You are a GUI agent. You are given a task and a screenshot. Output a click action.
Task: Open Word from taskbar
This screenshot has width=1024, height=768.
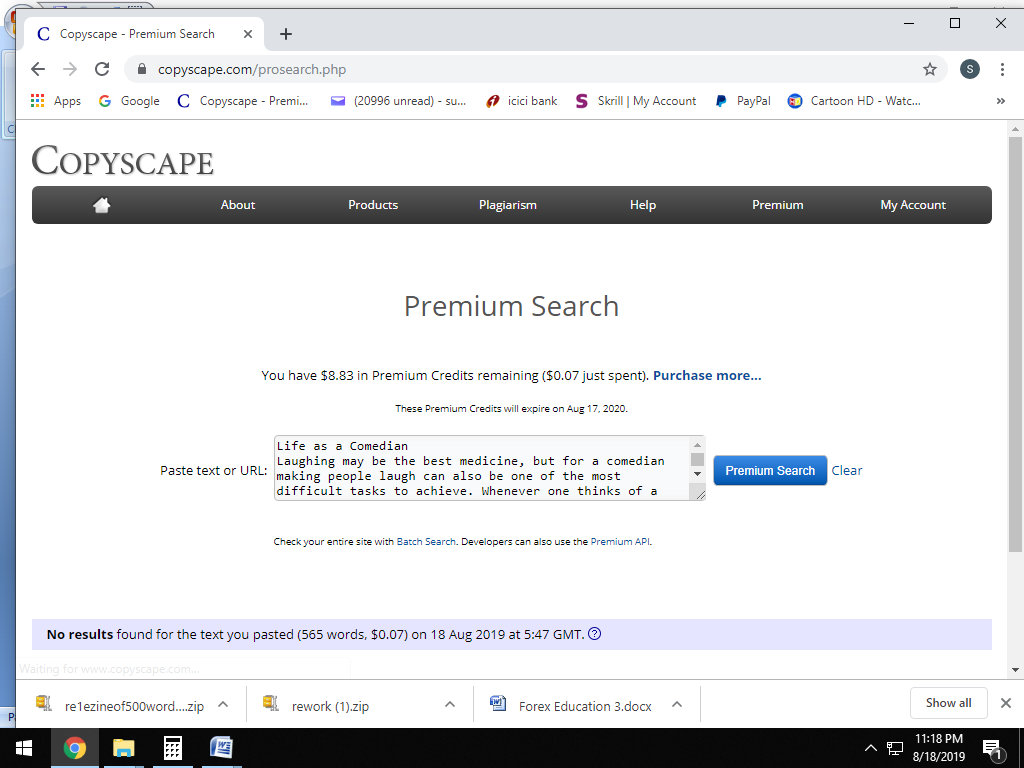click(x=221, y=748)
